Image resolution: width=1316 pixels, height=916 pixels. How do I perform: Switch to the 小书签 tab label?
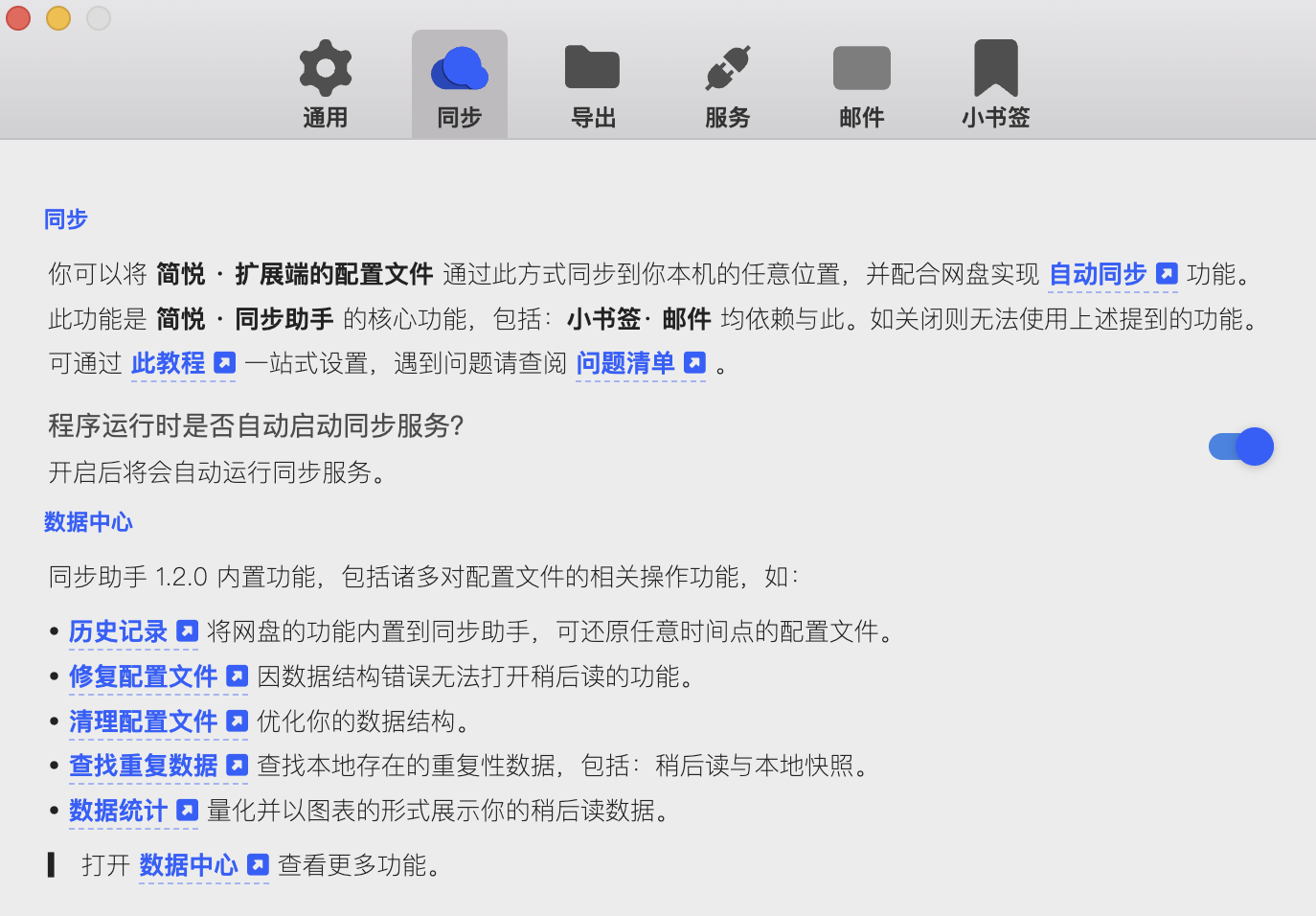996,118
